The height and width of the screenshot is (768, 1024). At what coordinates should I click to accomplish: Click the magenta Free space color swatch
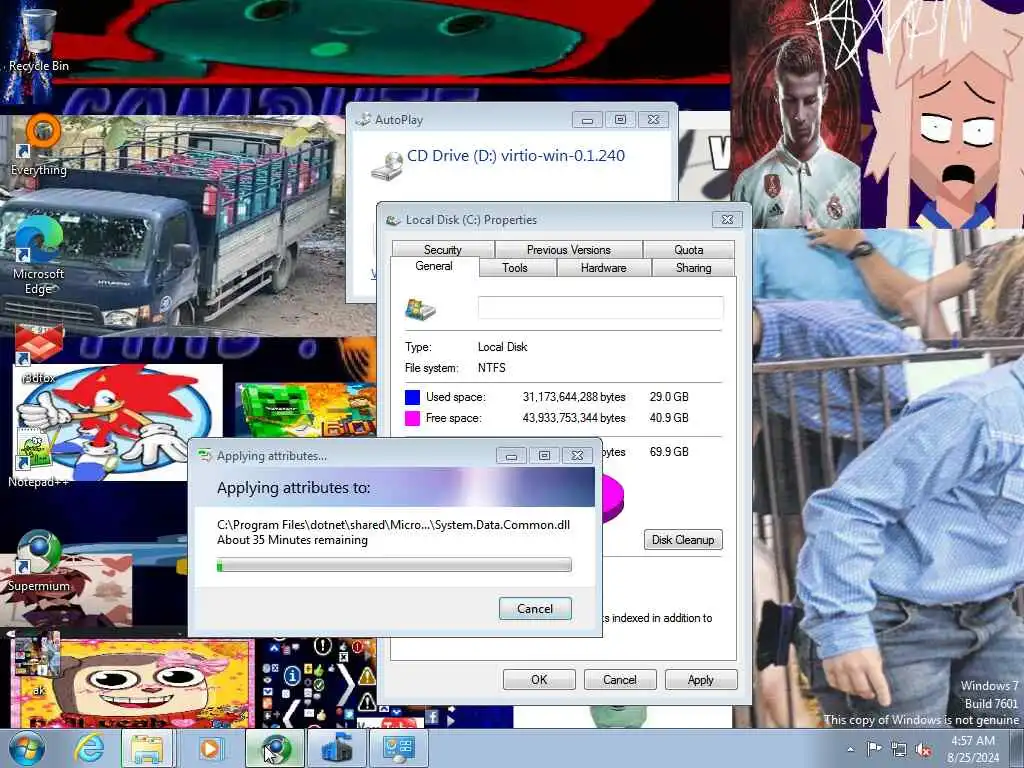[x=412, y=418]
